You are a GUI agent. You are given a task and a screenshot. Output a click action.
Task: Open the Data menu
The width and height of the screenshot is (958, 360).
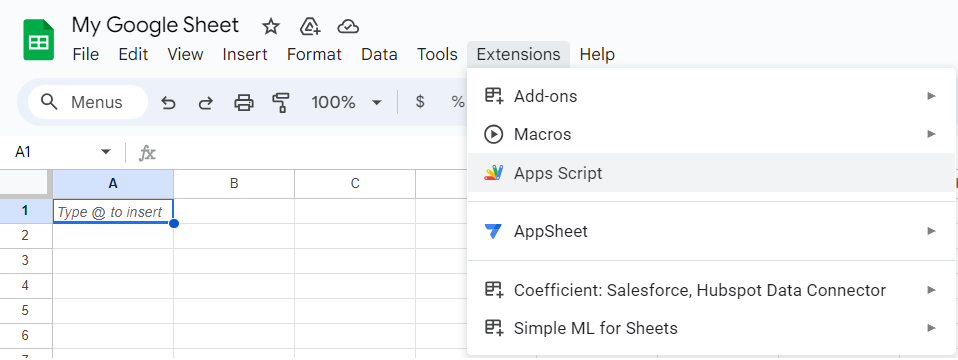point(379,54)
